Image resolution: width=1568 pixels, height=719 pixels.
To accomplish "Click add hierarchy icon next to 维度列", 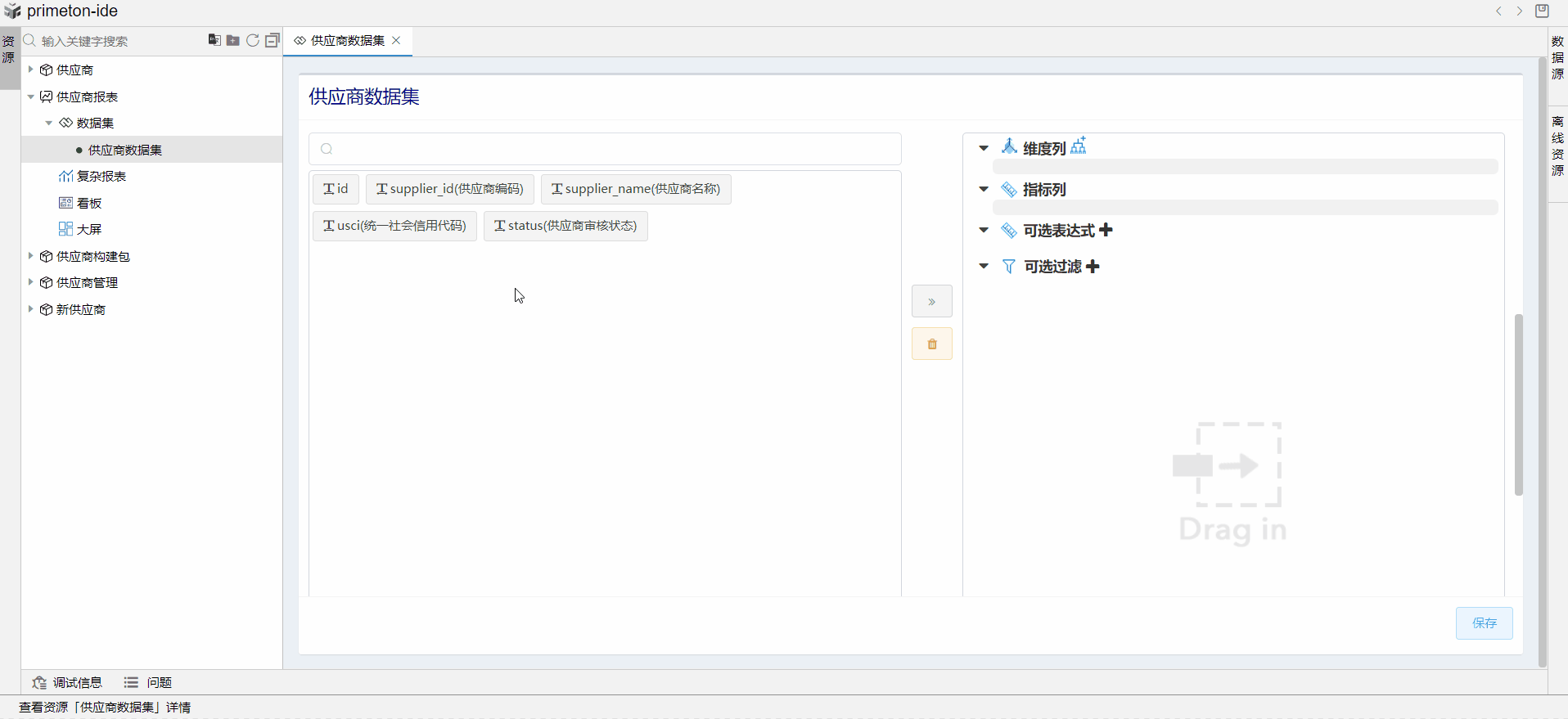I will pos(1079,146).
